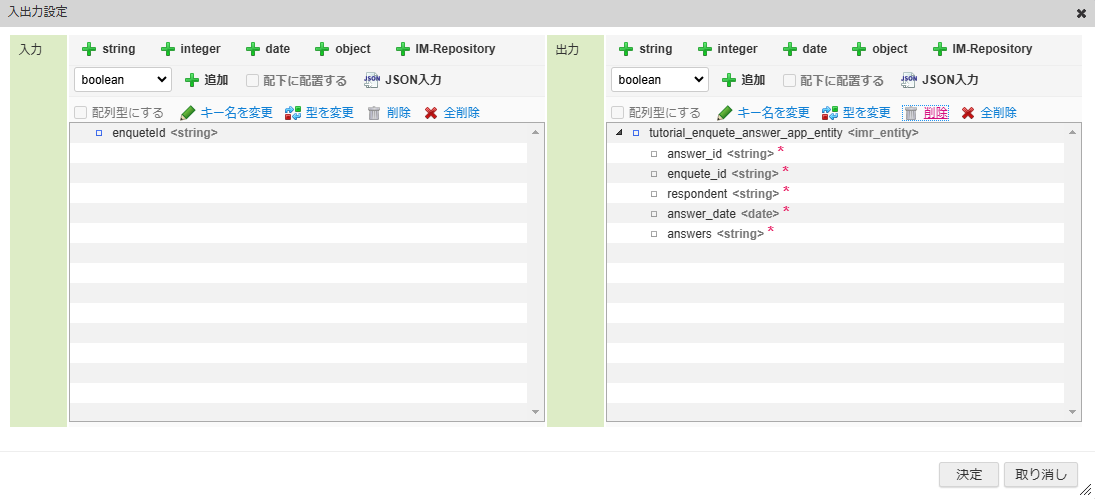1095x499 pixels.
Task: Open boolean type dropdown in input panel
Action: [x=123, y=80]
